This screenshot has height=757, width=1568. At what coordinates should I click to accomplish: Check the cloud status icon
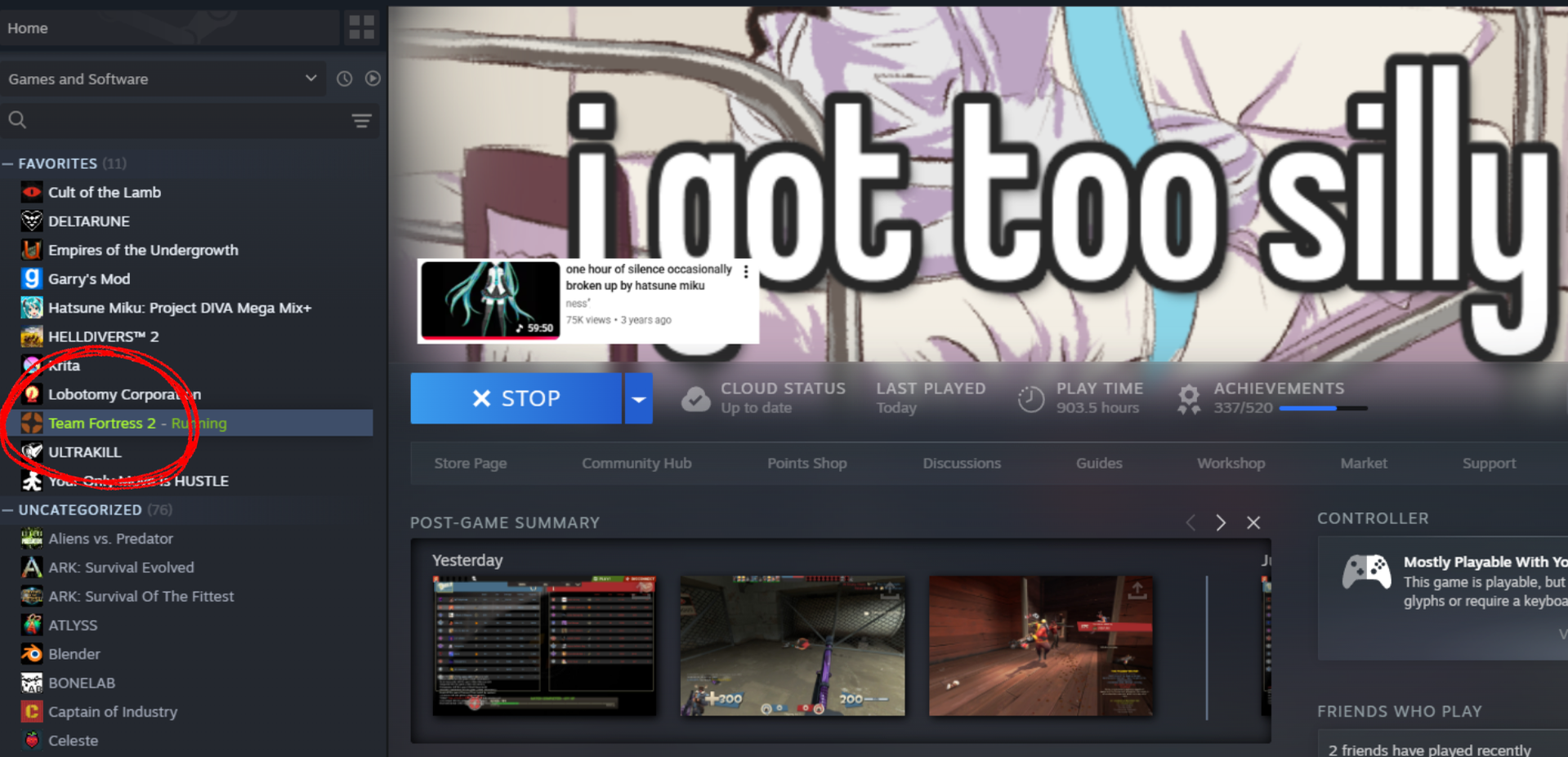696,399
